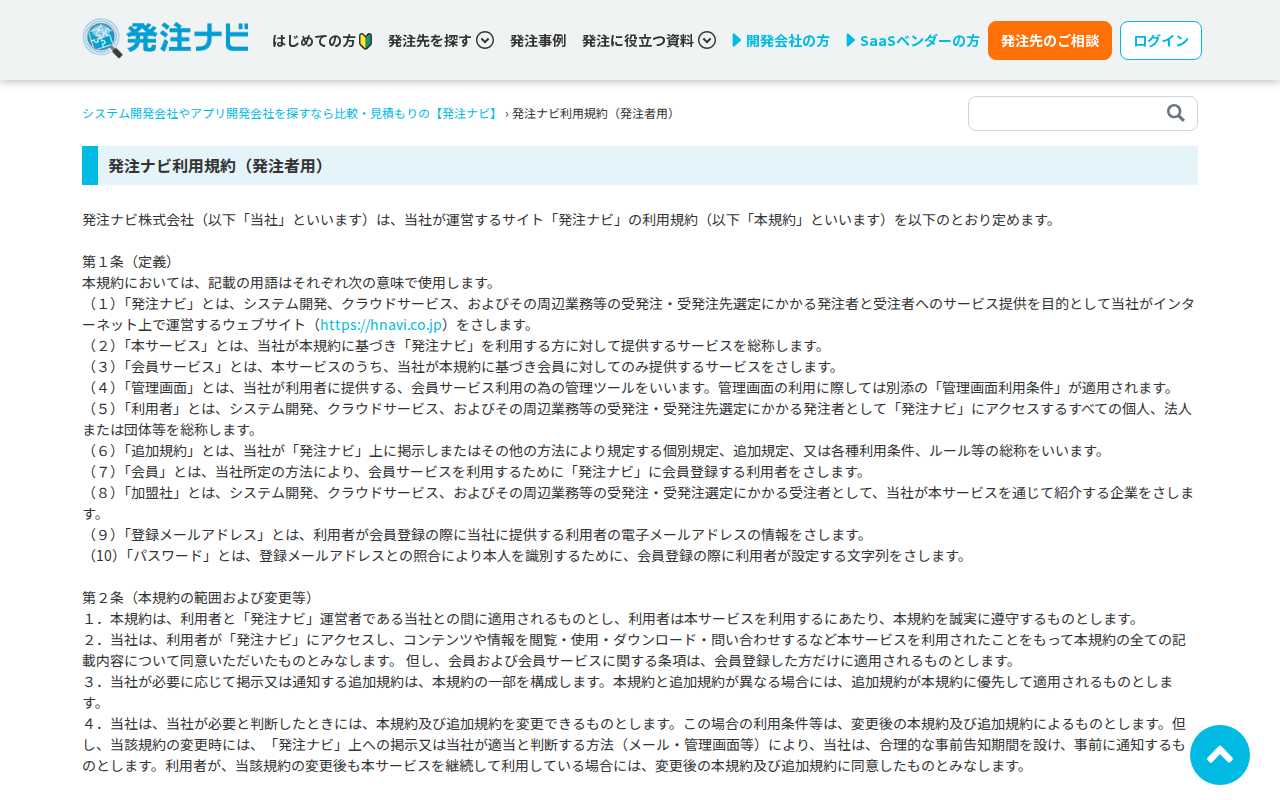Viewport: 1280px width, 800px height.
Task: Click the scroll-to-top arrow button
Action: tap(1220, 755)
